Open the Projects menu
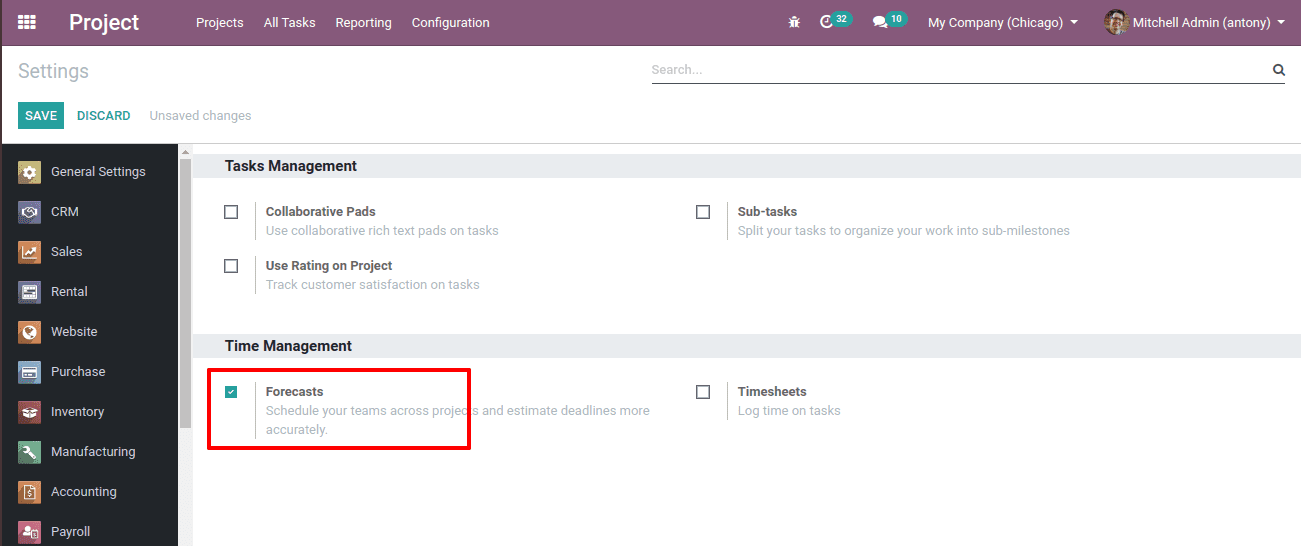Viewport: 1301px width, 546px height. tap(220, 22)
